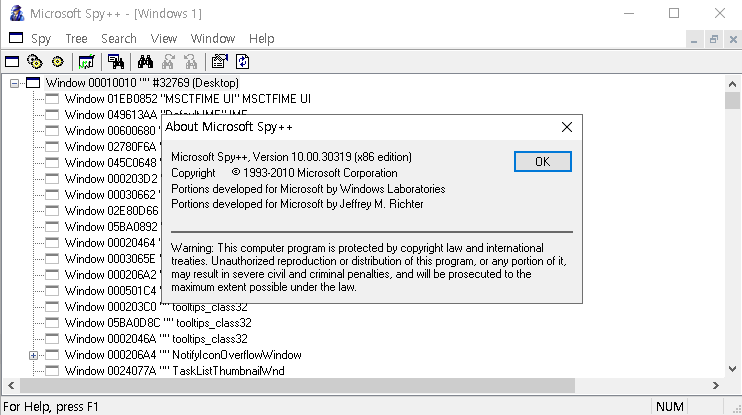Click the vertical scrollbar down arrow
742x415 pixels.
click(732, 369)
